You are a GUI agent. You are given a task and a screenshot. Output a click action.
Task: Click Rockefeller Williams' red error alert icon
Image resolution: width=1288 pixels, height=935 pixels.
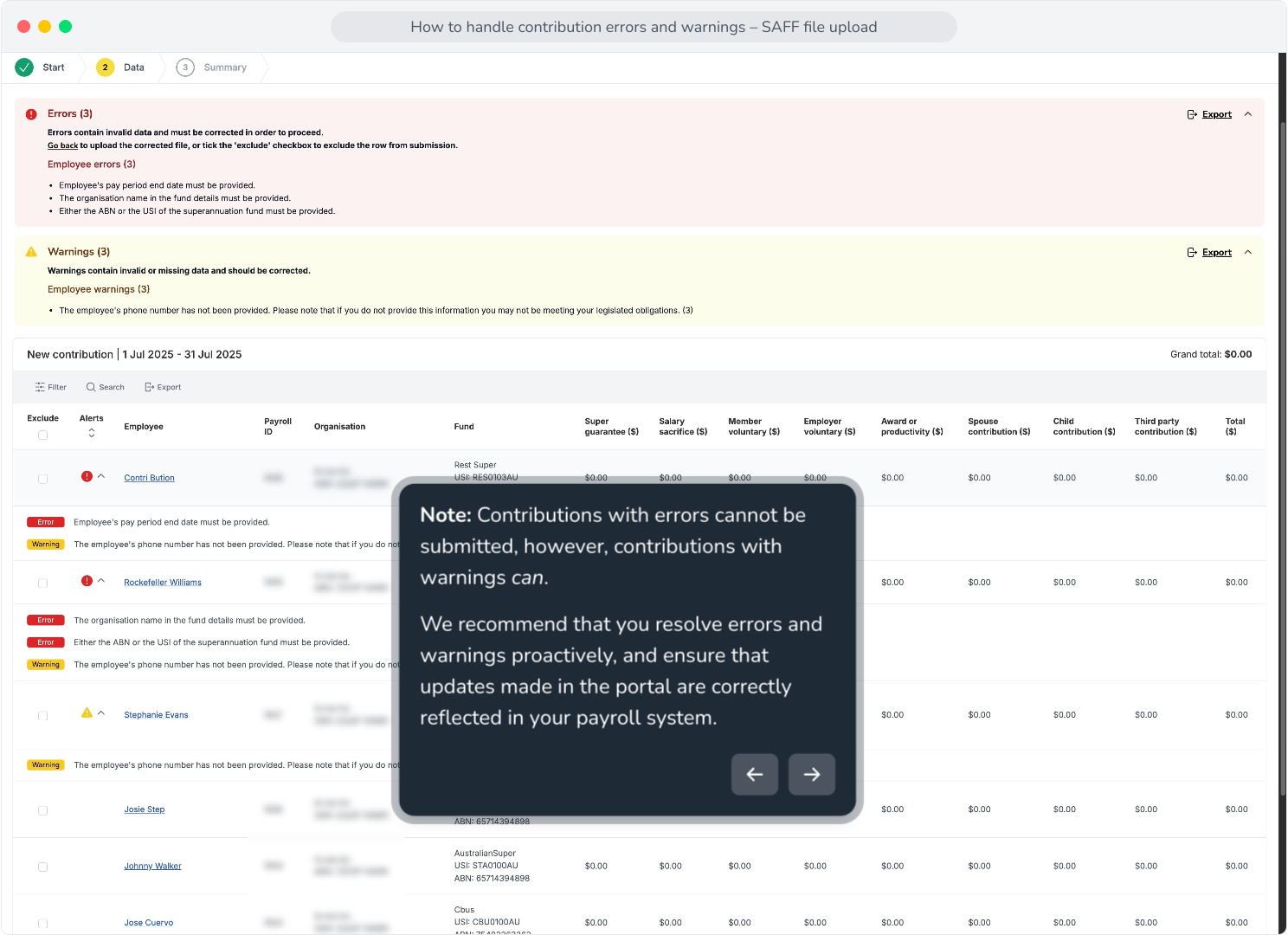[87, 581]
